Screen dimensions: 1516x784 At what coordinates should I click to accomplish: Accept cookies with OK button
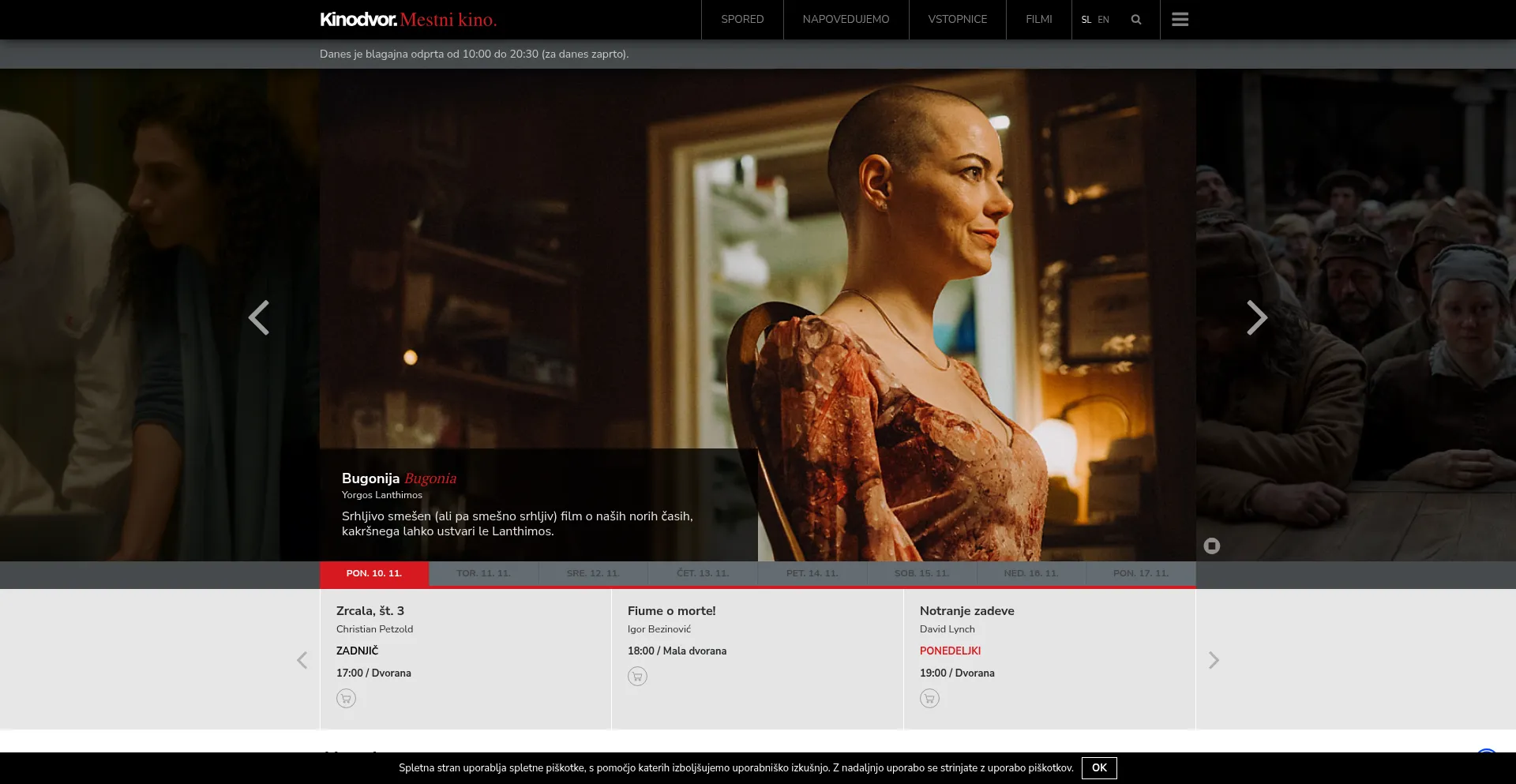1098,767
